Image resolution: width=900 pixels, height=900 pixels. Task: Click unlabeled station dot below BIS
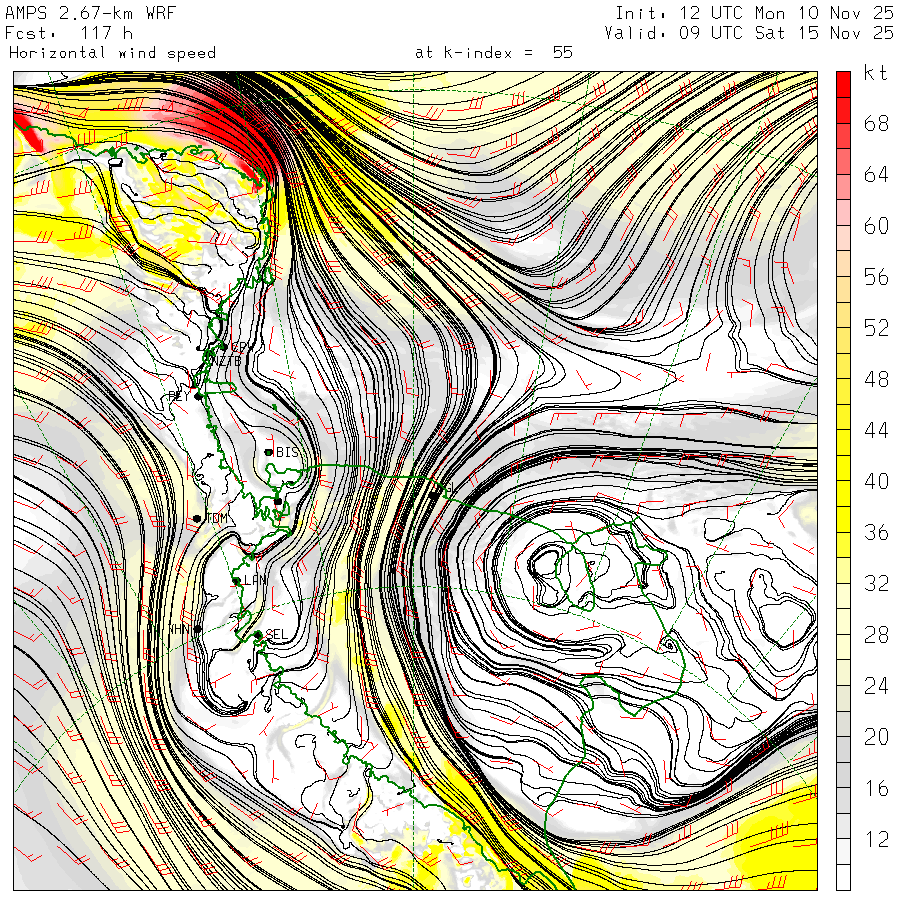click(x=278, y=500)
